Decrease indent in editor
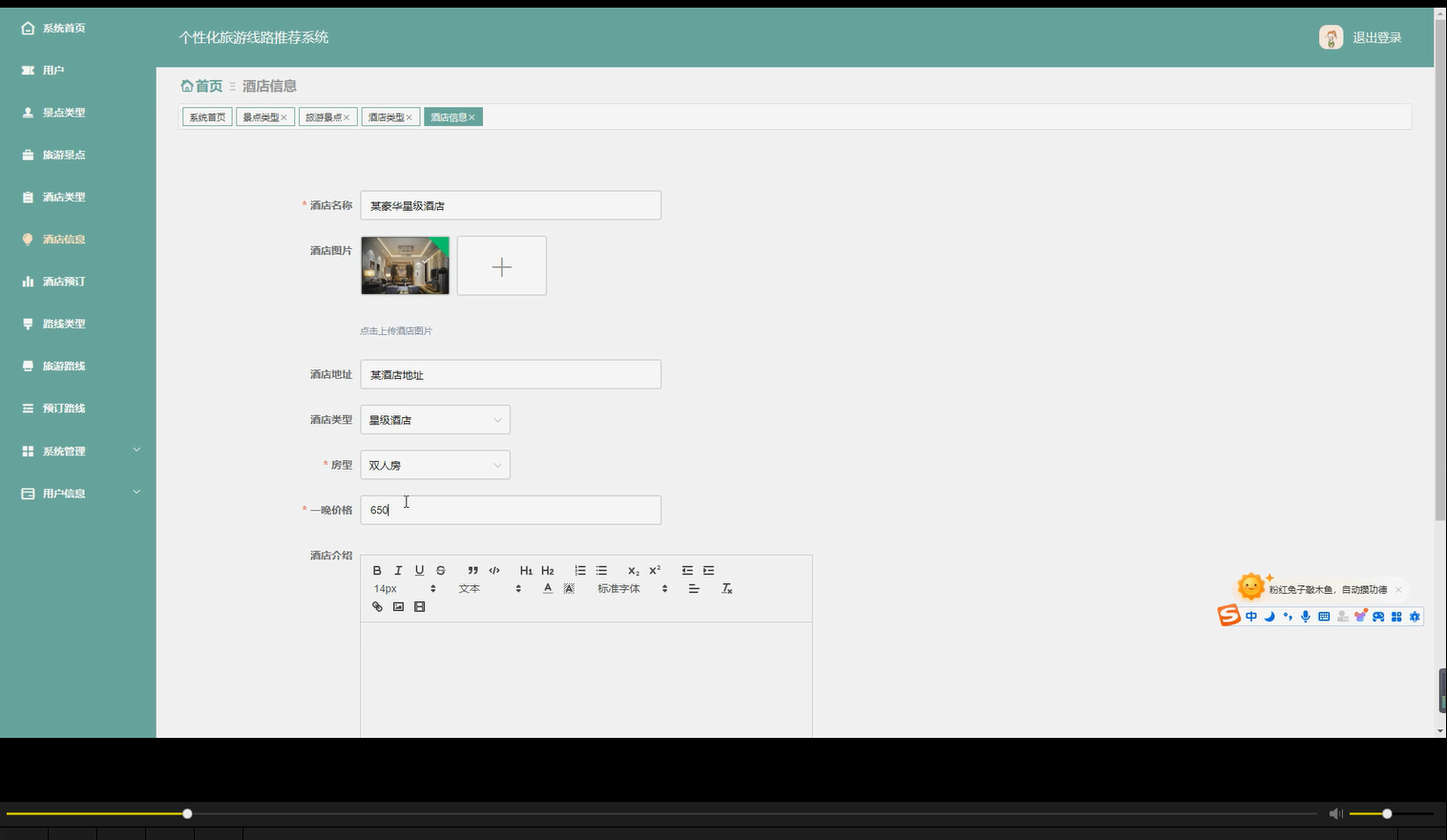This screenshot has height=840, width=1447. [687, 571]
